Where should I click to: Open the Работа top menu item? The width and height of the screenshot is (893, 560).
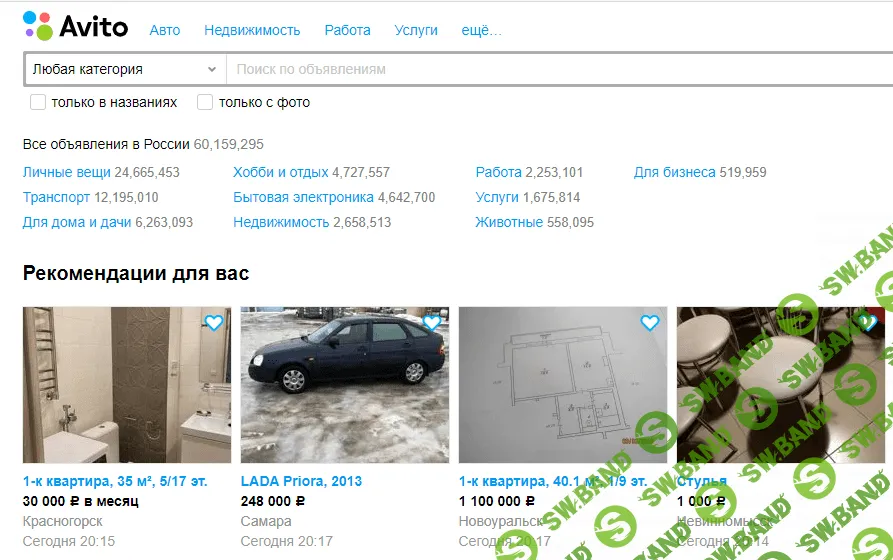[x=347, y=30]
